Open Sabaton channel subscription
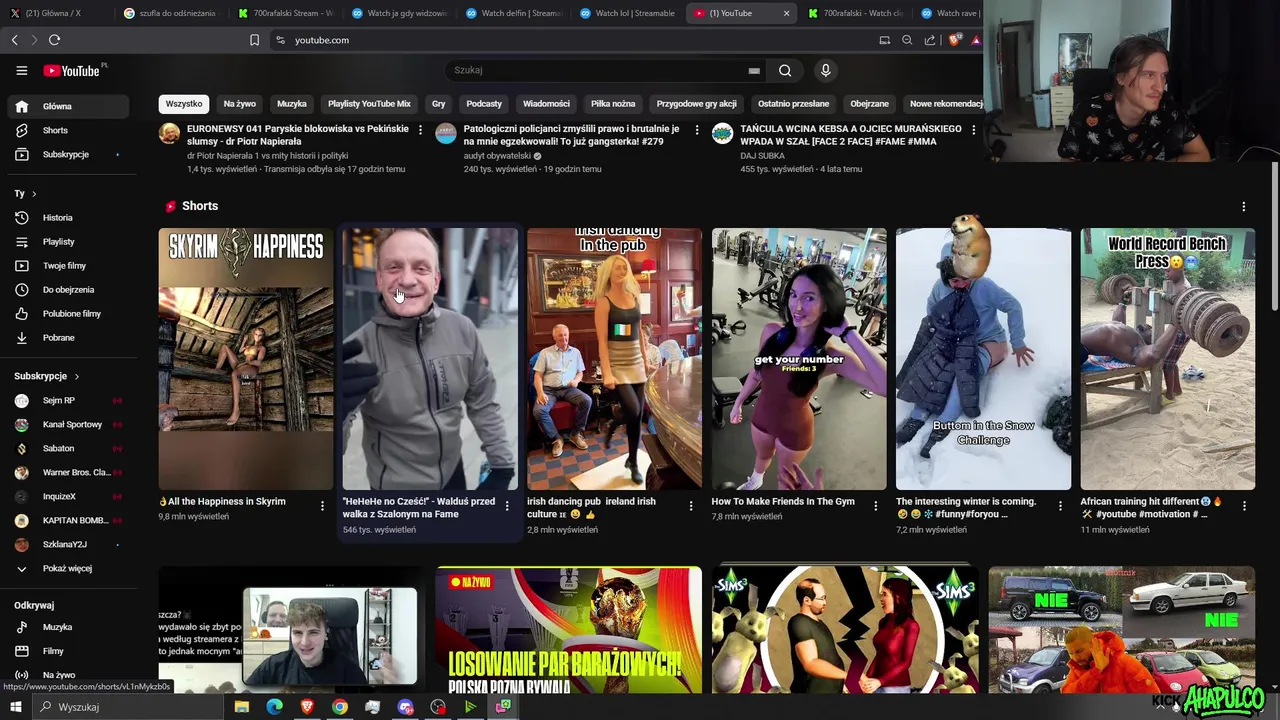 (x=68, y=448)
